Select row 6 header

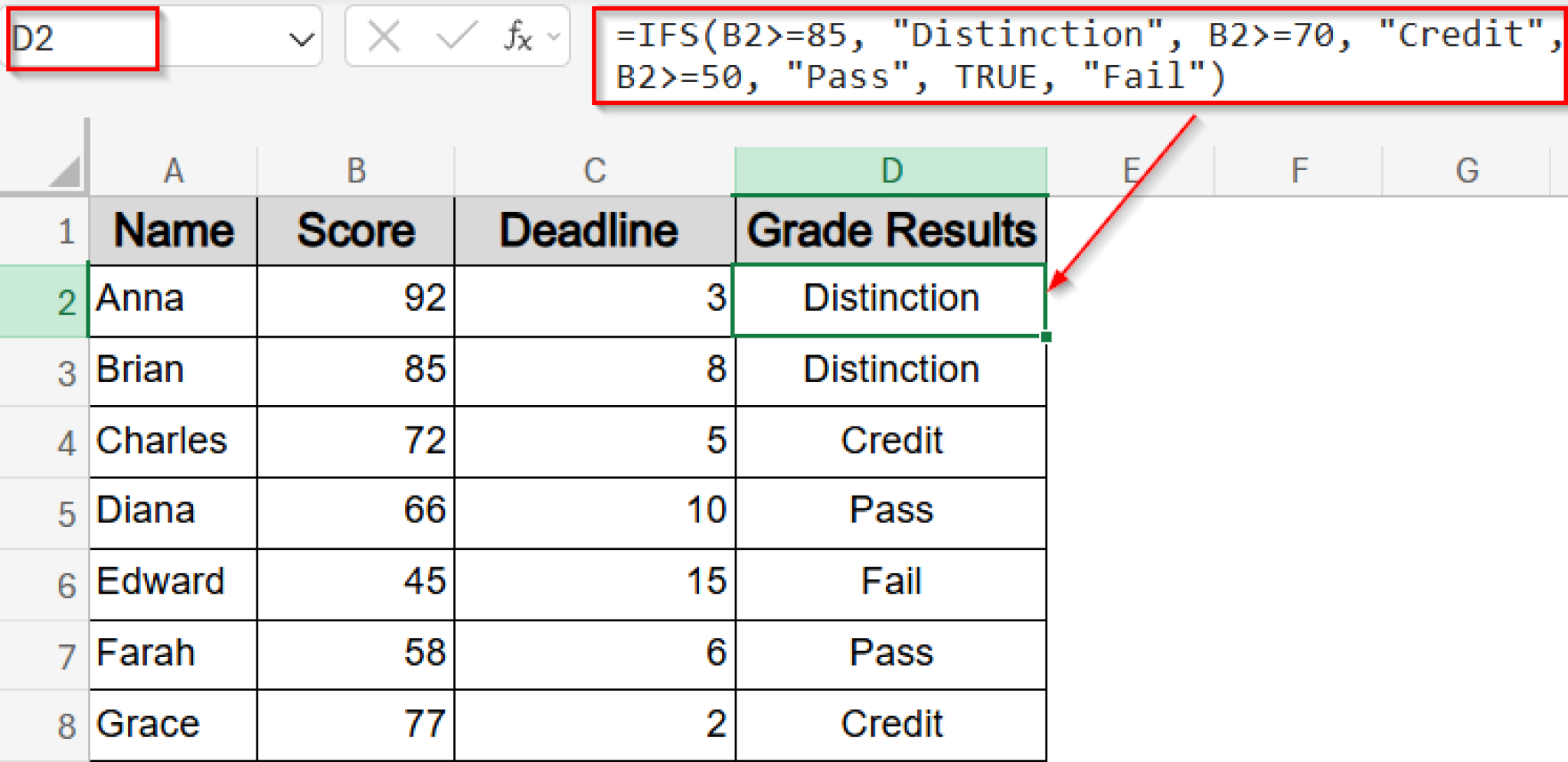coord(44,585)
